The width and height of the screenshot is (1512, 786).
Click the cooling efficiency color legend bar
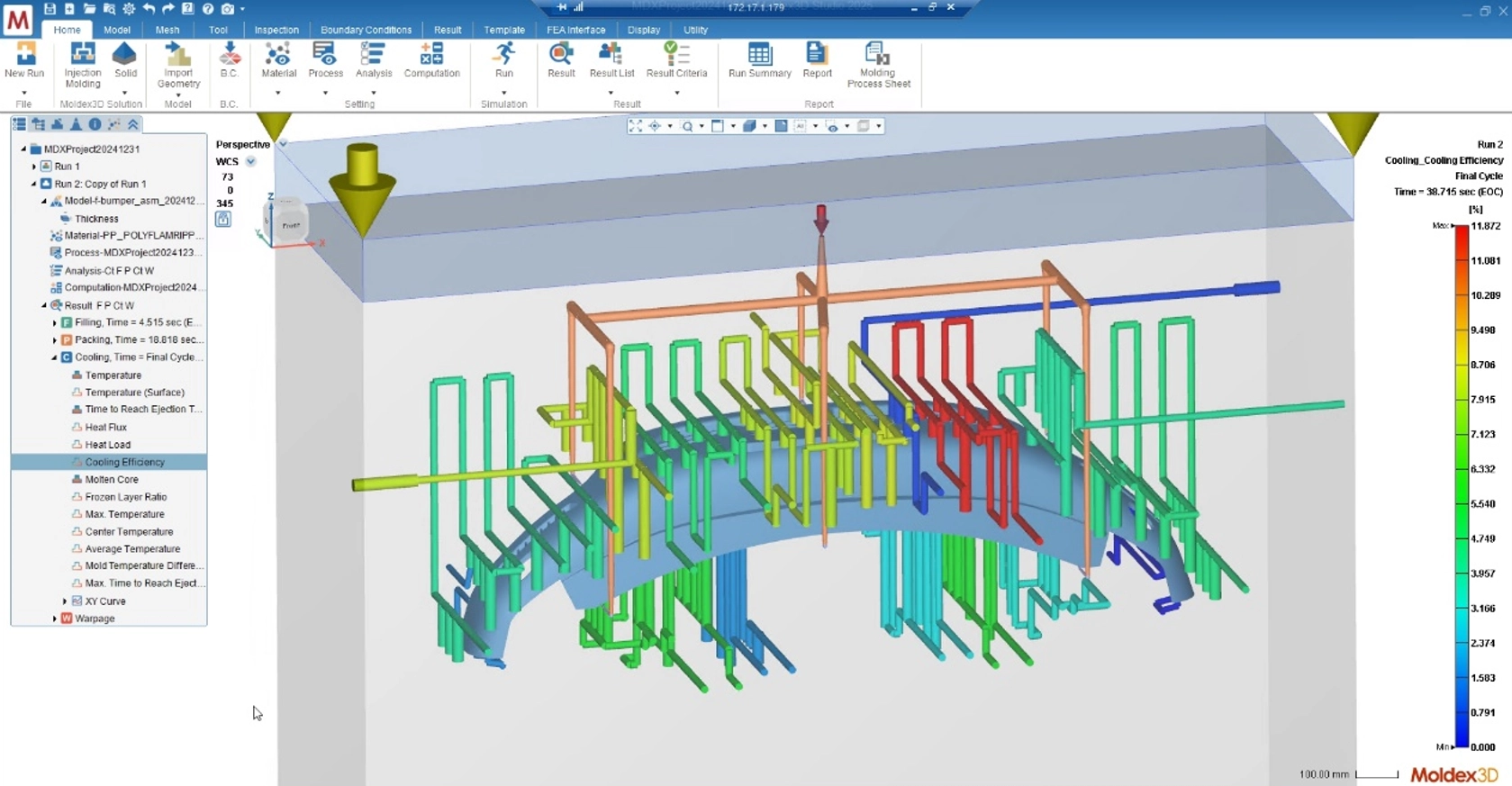tap(1462, 486)
